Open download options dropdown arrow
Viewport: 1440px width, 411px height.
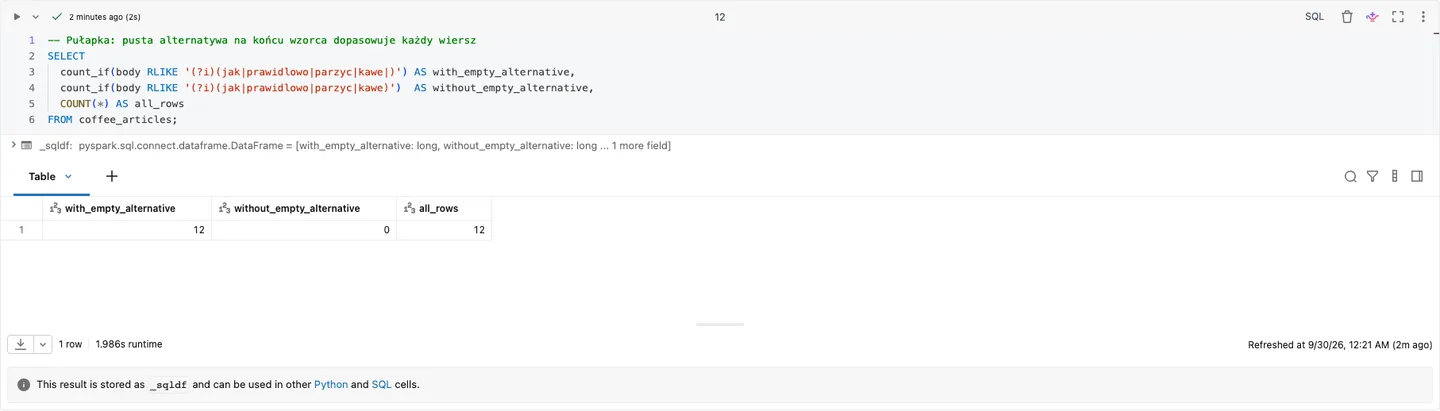point(42,344)
